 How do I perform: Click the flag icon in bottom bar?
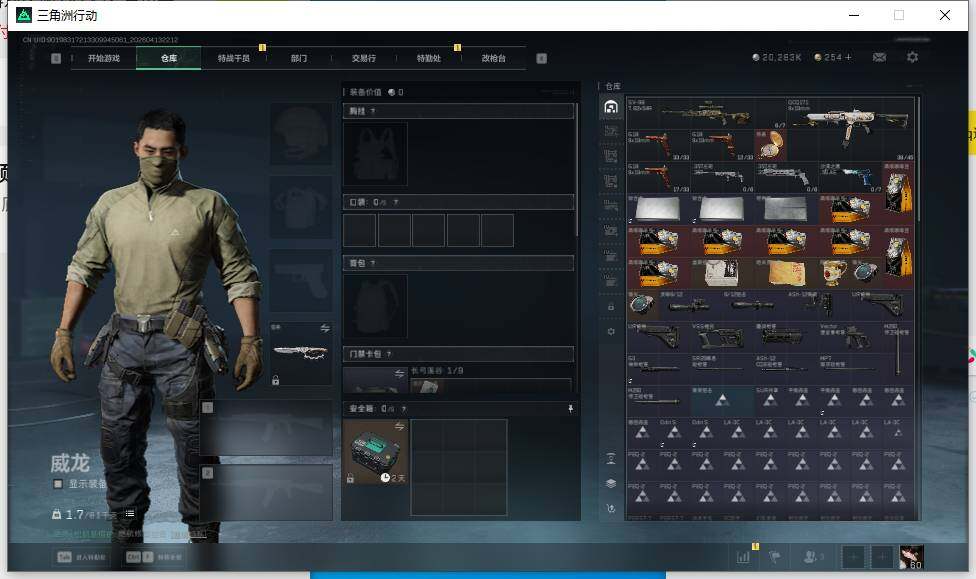coord(774,557)
